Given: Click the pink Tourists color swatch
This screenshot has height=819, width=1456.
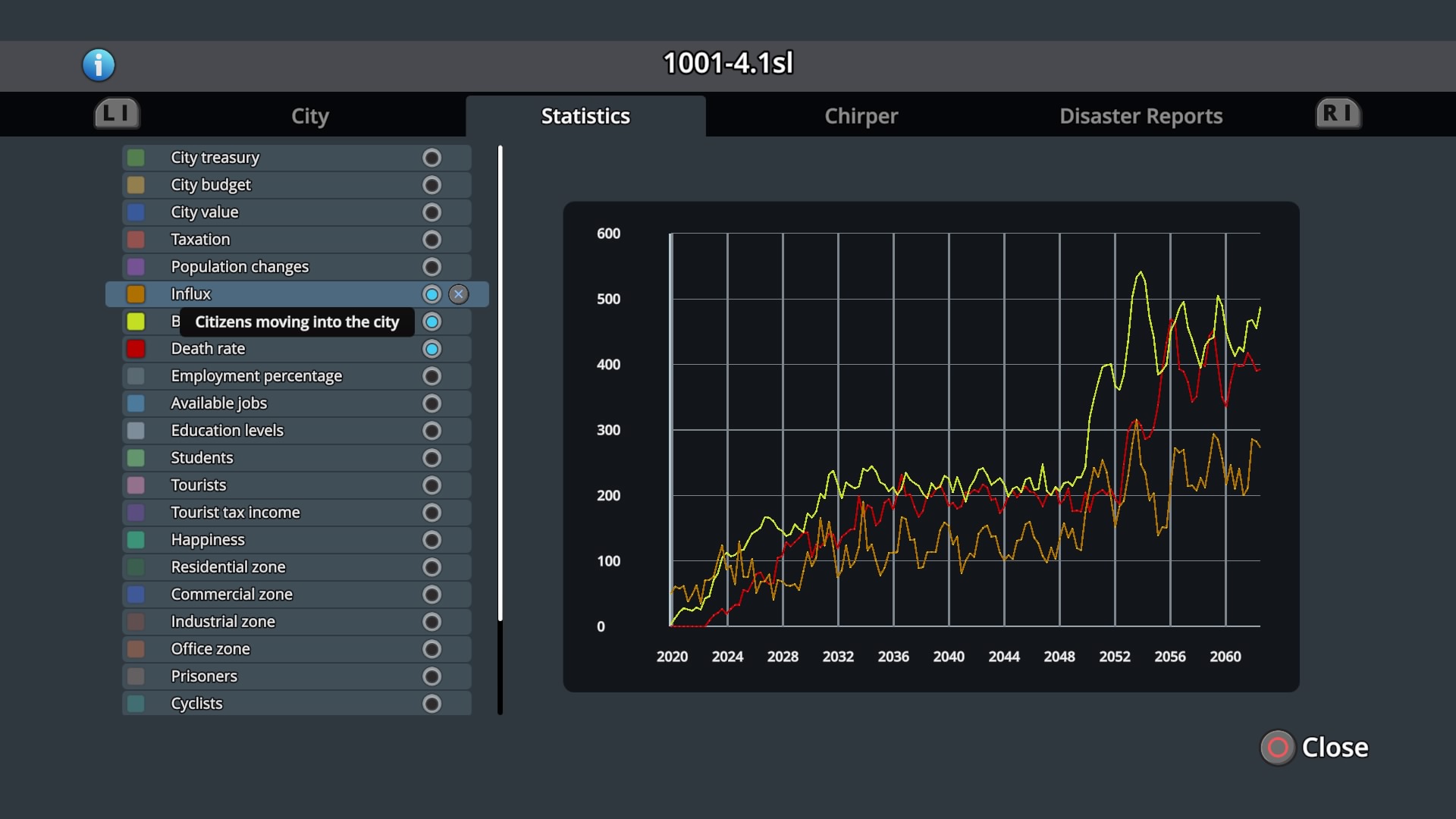Looking at the screenshot, I should 136,485.
